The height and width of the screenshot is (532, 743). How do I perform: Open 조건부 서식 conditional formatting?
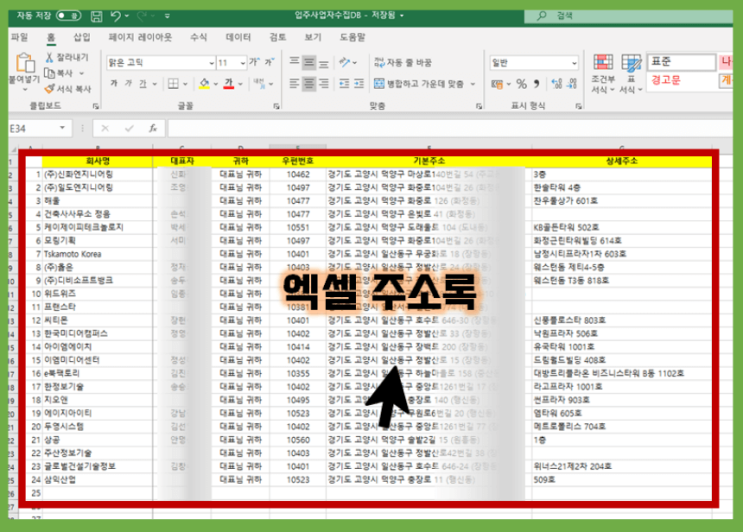click(x=603, y=73)
